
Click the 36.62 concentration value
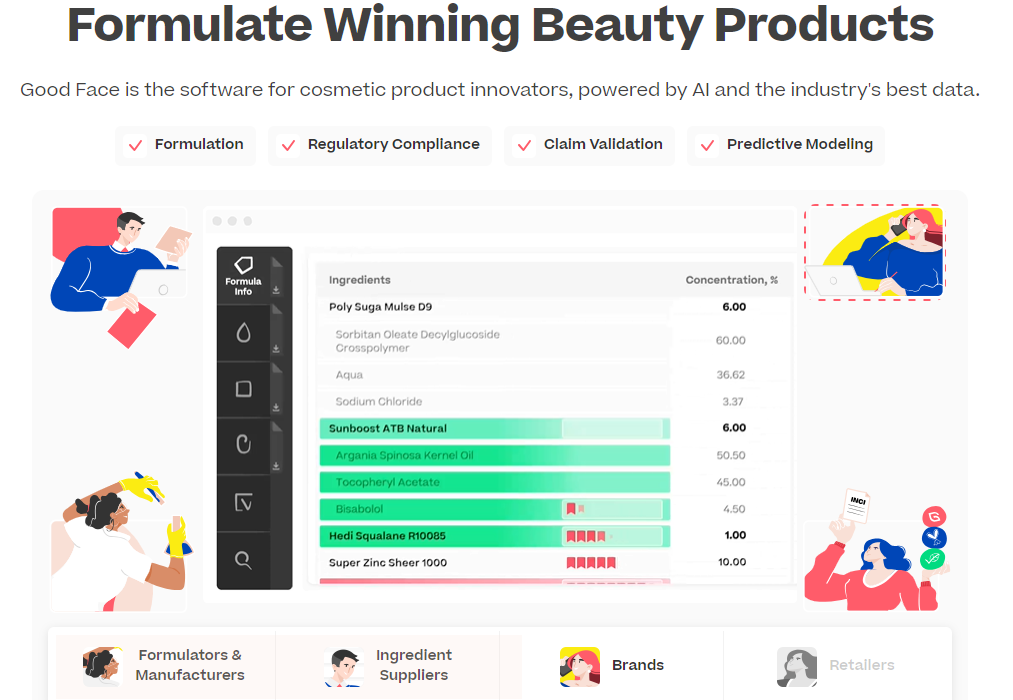(731, 375)
